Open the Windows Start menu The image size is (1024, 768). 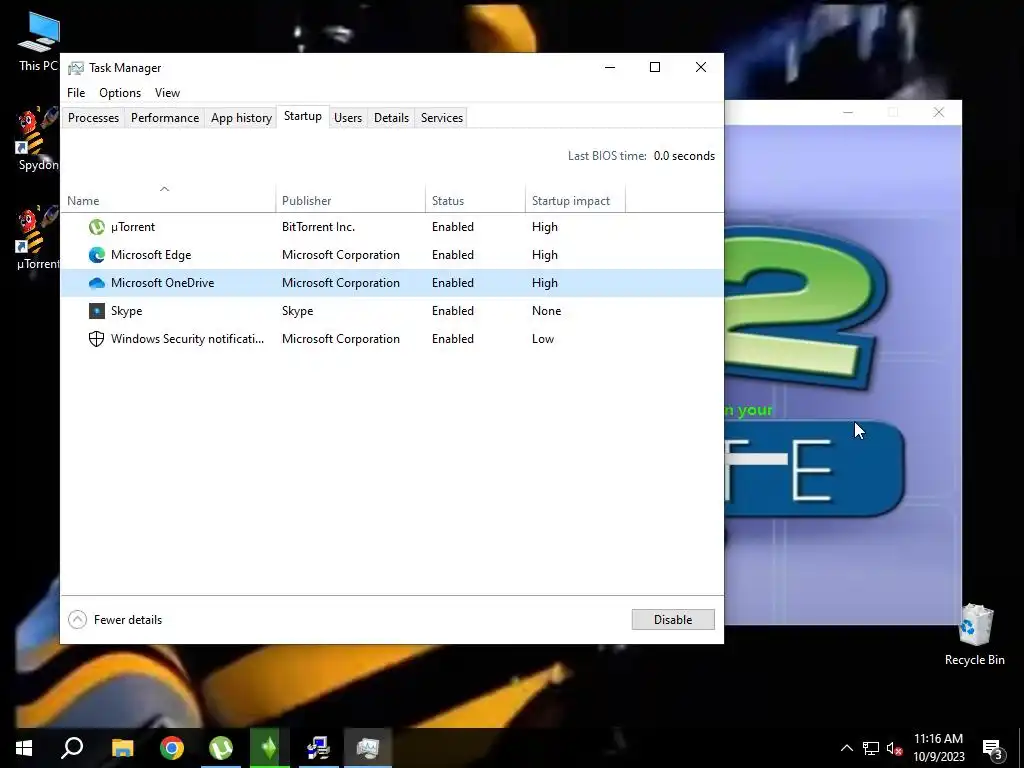pos(24,748)
